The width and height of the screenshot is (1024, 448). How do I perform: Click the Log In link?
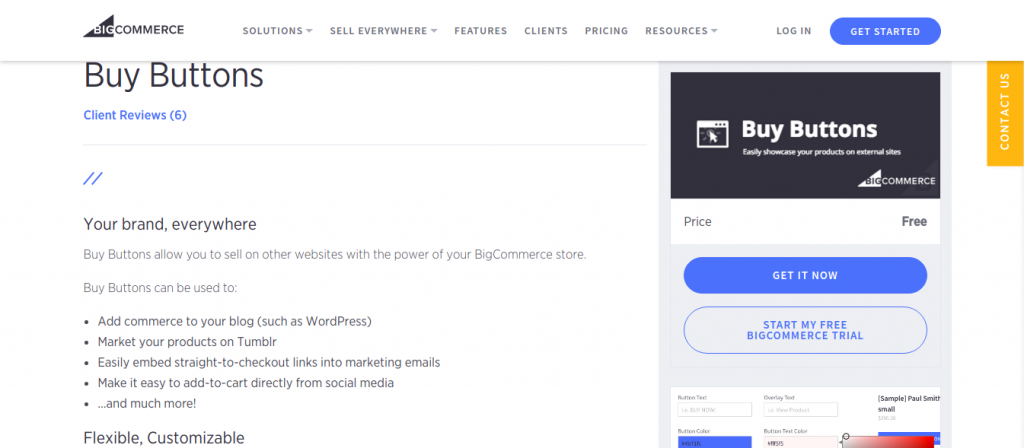pos(793,31)
